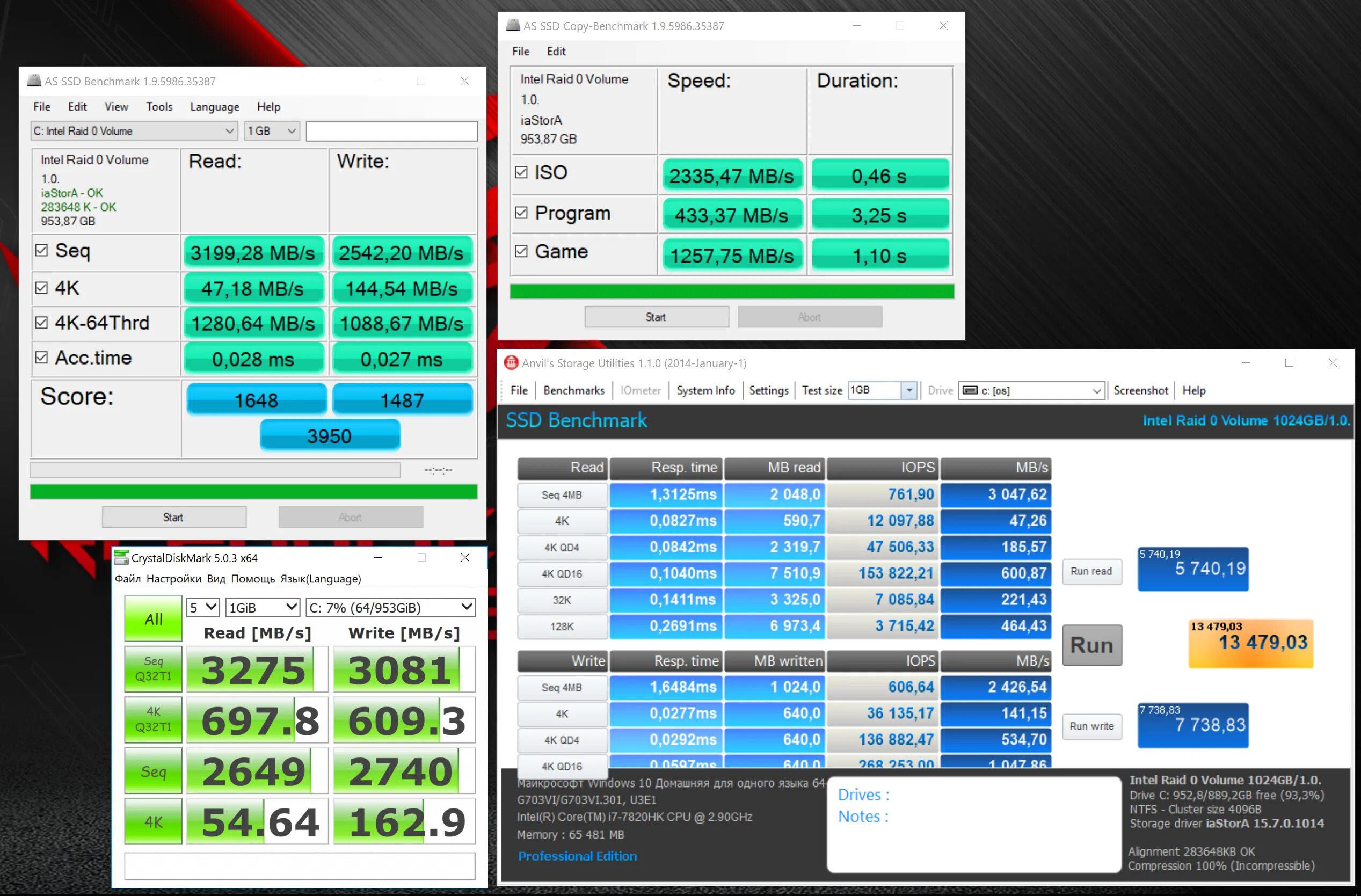Click the drive icon in Anvil's Drive selector
1361x896 pixels.
tap(970, 390)
